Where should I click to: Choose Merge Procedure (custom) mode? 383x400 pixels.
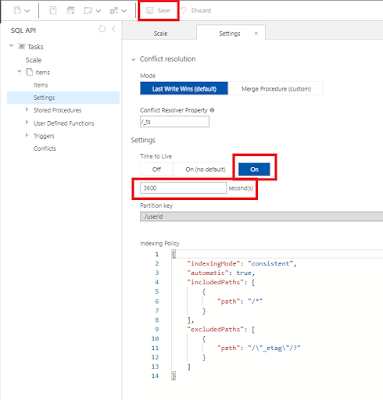(276, 89)
